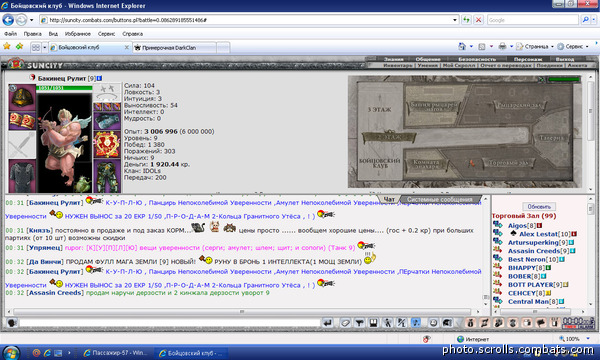This screenshot has width=600, height=360.
Task: Click the third pink toolbar icon
Action: (499, 323)
